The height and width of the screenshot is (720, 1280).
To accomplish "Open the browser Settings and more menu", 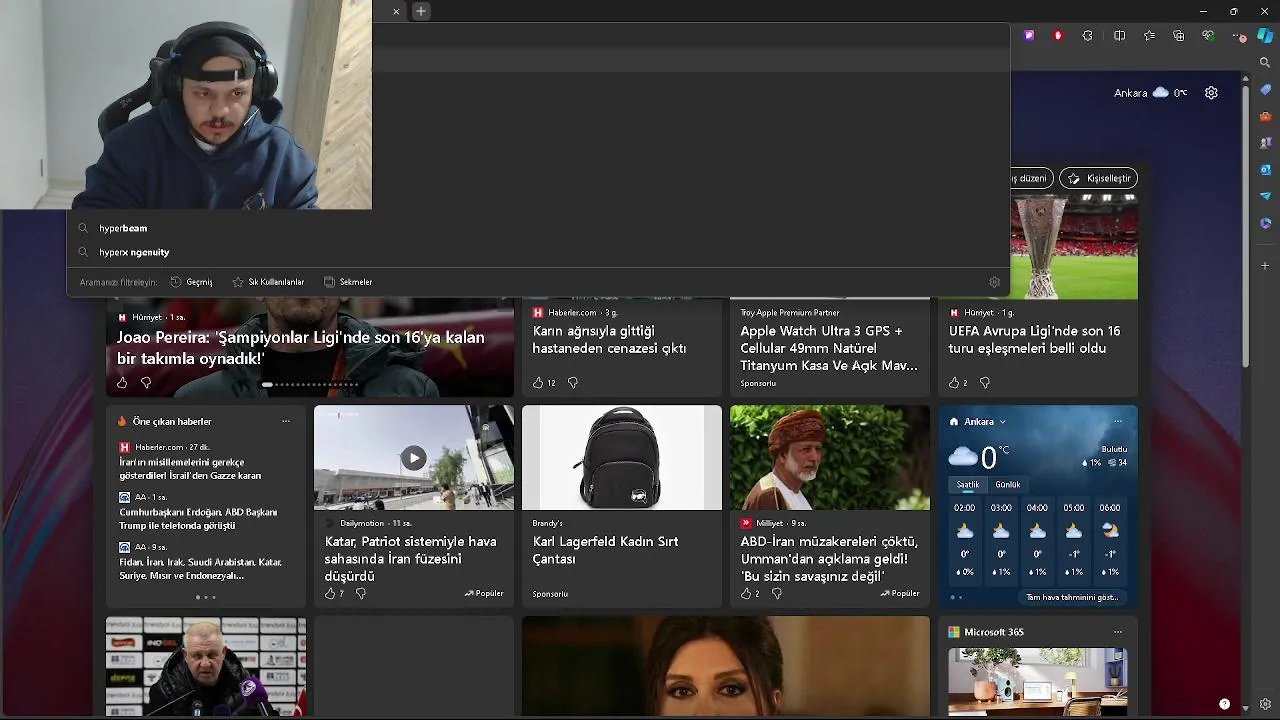I will tap(1238, 36).
